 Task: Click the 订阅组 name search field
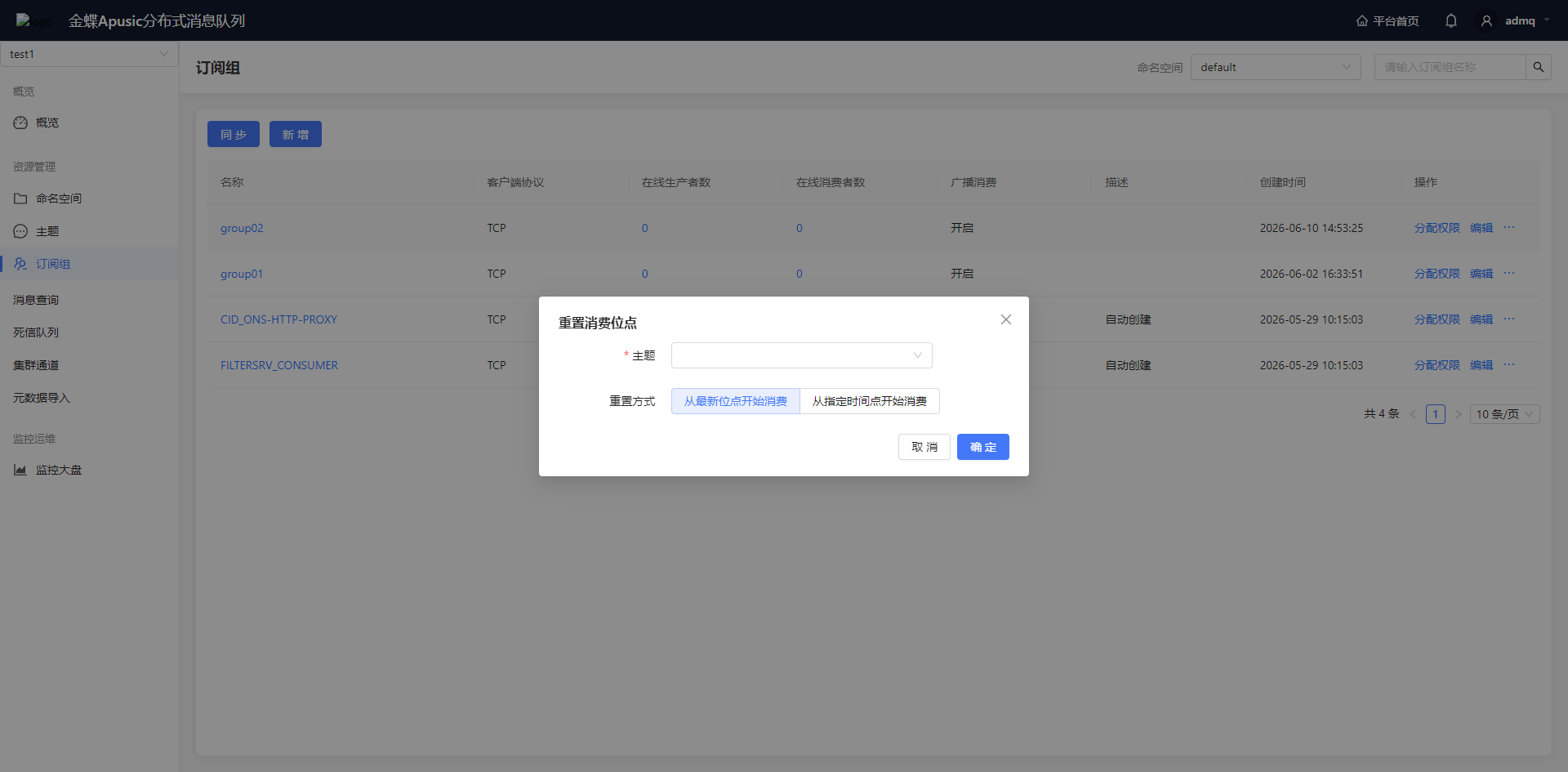1450,67
